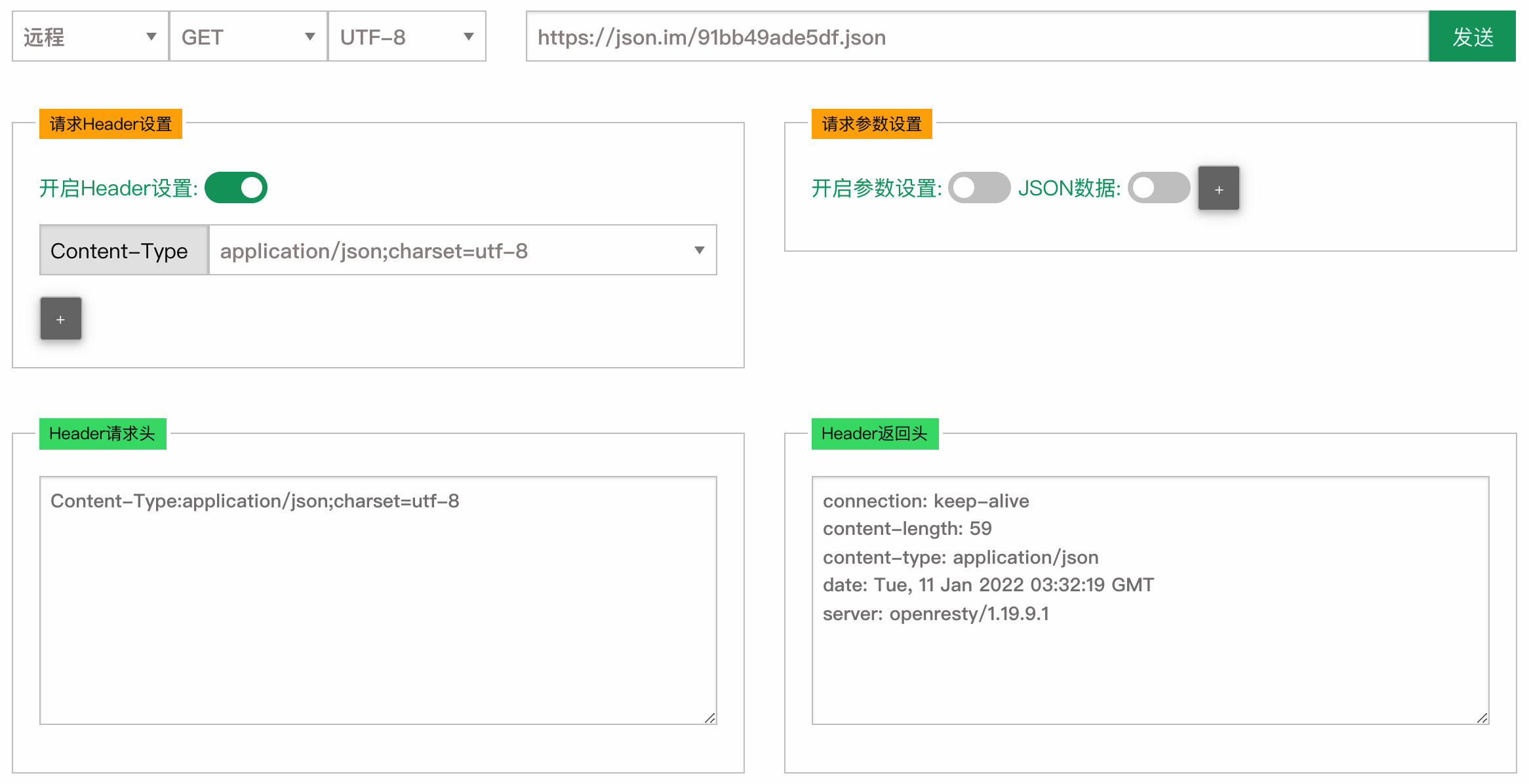Click the response textarea resize handle

click(x=1482, y=718)
